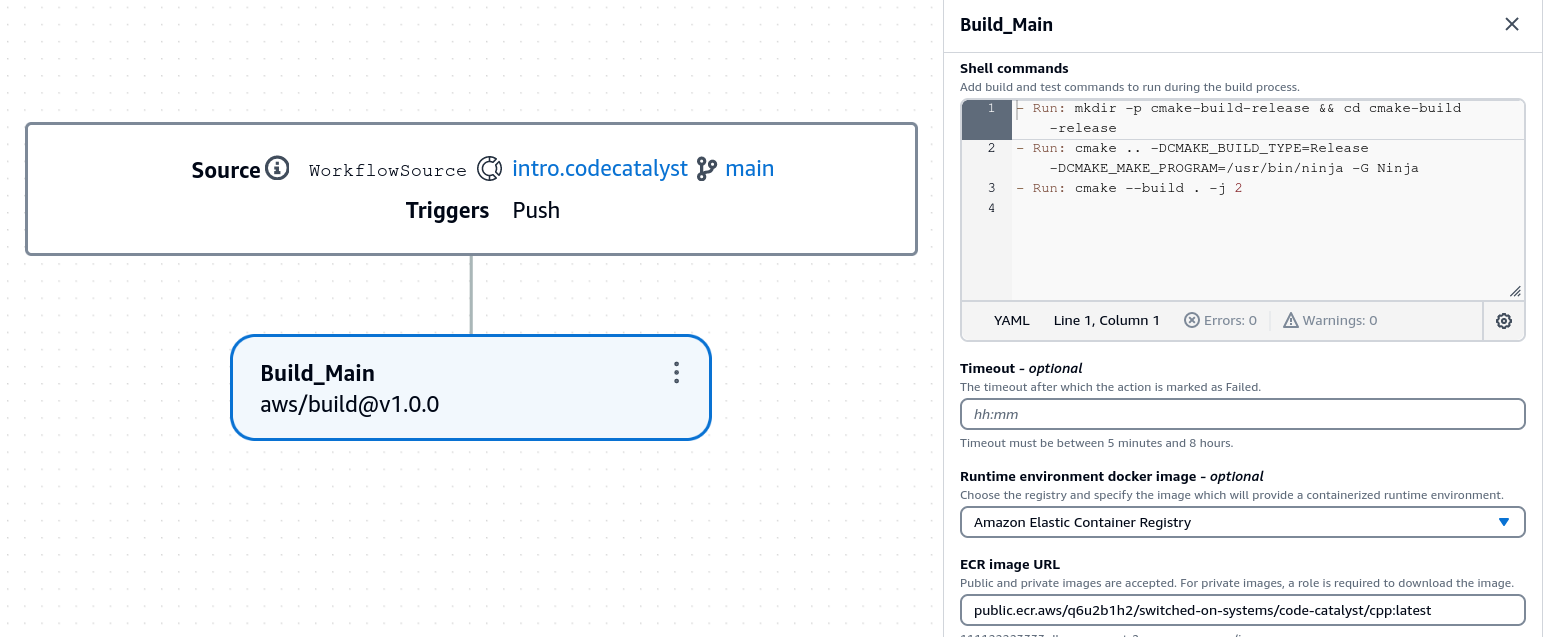Select the Build_Main action node
This screenshot has width=1543, height=637.
[x=440, y=388]
